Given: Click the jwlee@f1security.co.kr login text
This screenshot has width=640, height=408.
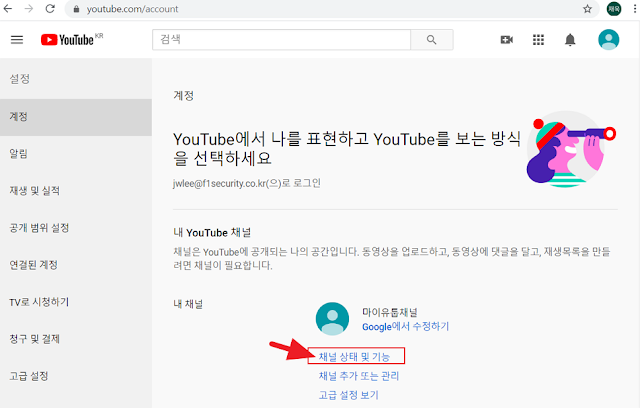Looking at the screenshot, I should [x=247, y=183].
